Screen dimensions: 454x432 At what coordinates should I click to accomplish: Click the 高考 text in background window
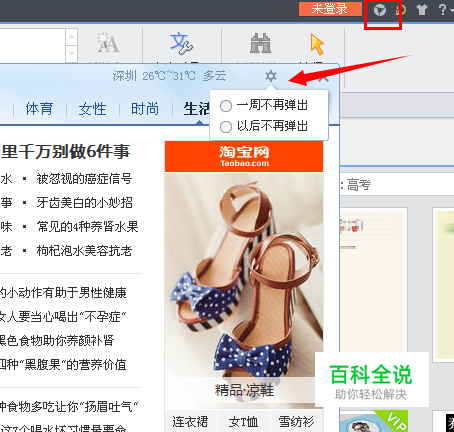click(359, 185)
